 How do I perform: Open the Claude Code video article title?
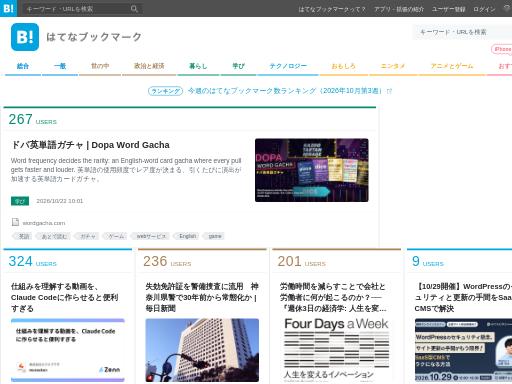[65, 297]
